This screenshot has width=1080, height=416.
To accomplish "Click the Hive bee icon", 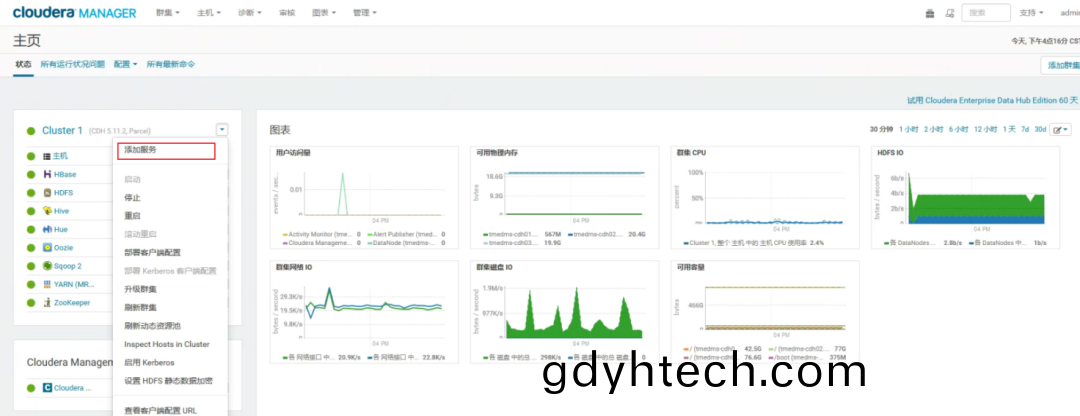I will coord(48,211).
